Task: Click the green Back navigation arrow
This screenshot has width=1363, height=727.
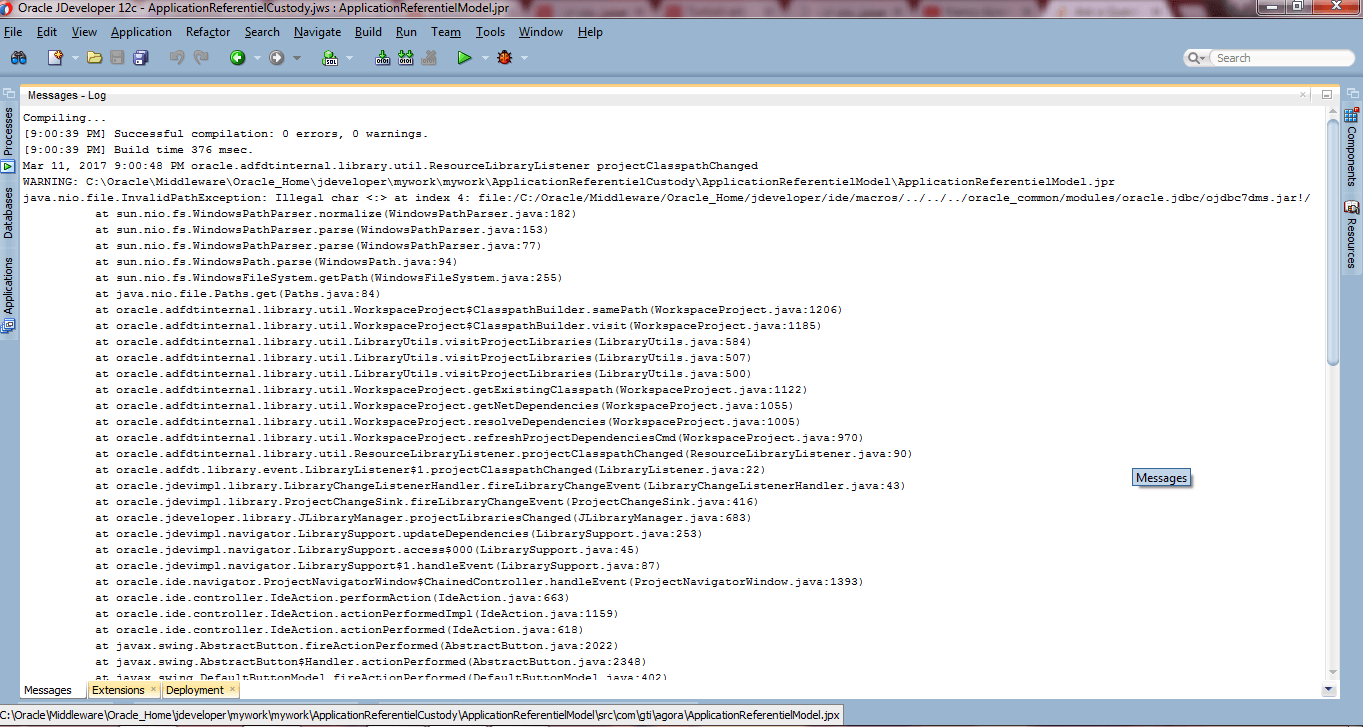Action: click(x=237, y=58)
